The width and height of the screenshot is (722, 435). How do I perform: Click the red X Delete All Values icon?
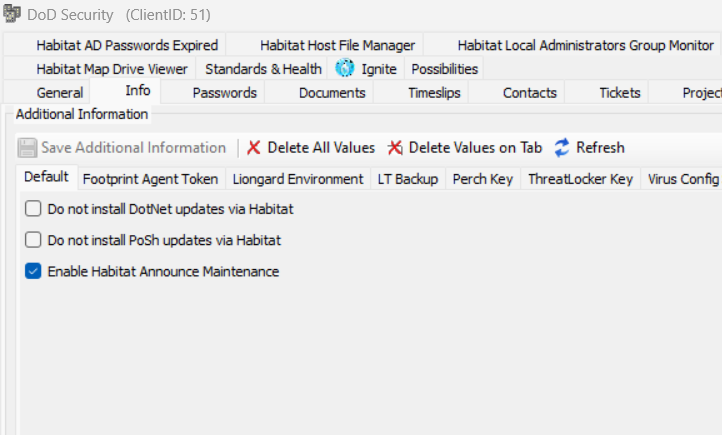click(254, 148)
